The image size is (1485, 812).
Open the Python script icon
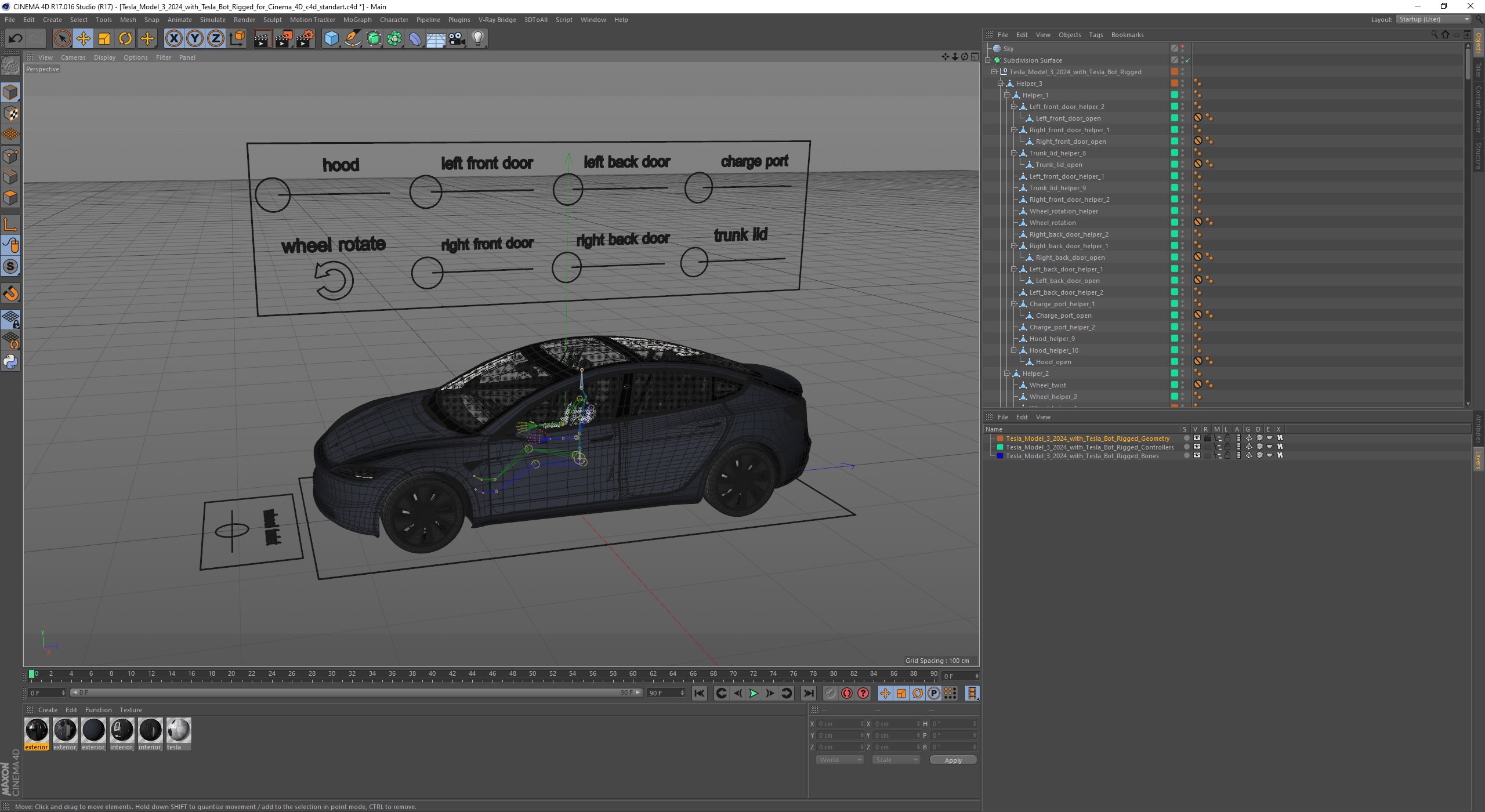coord(10,362)
